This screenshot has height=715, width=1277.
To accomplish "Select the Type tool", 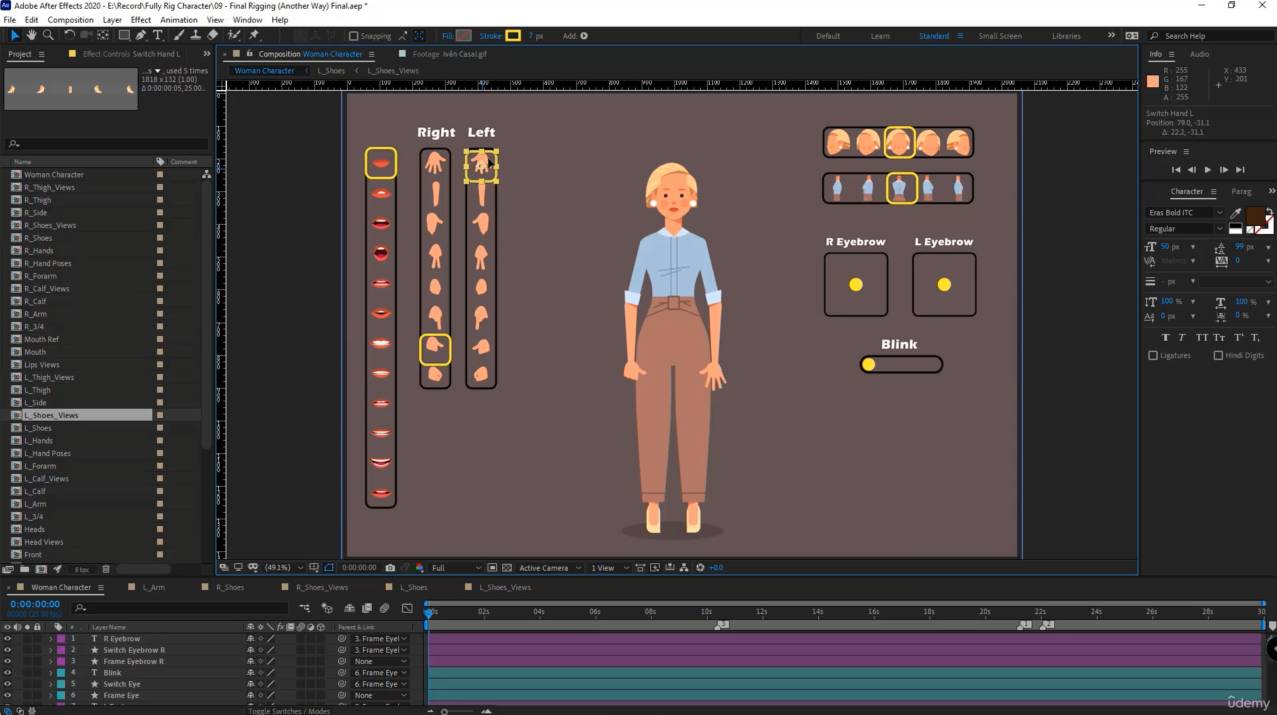I will coord(158,35).
